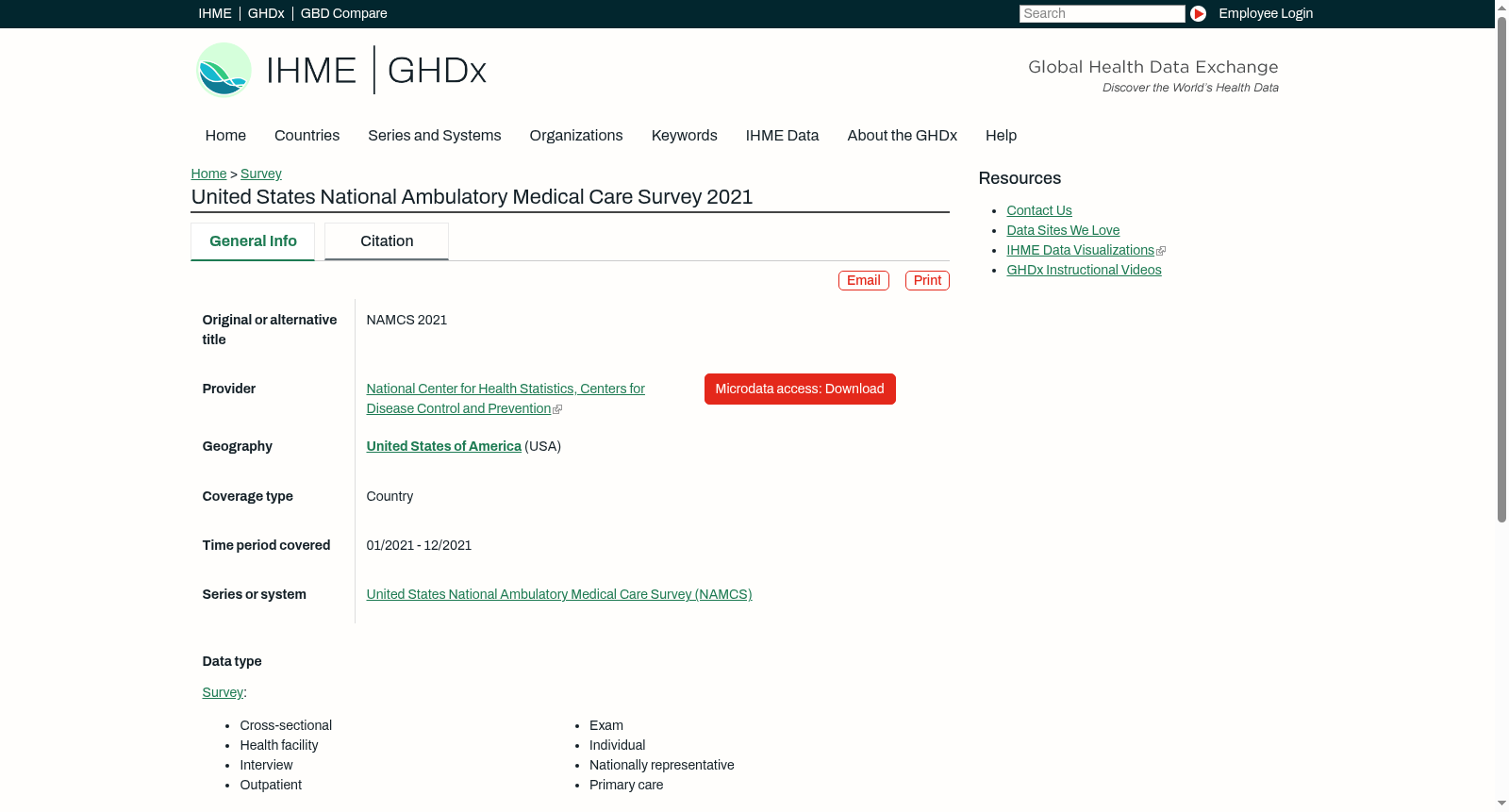Click the 'Cross-sectional' list item
Viewport: 1509px width, 812px height.
286,725
